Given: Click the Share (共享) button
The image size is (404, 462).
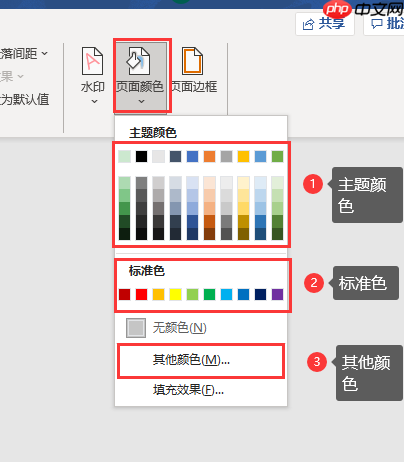Looking at the screenshot, I should click(325, 24).
